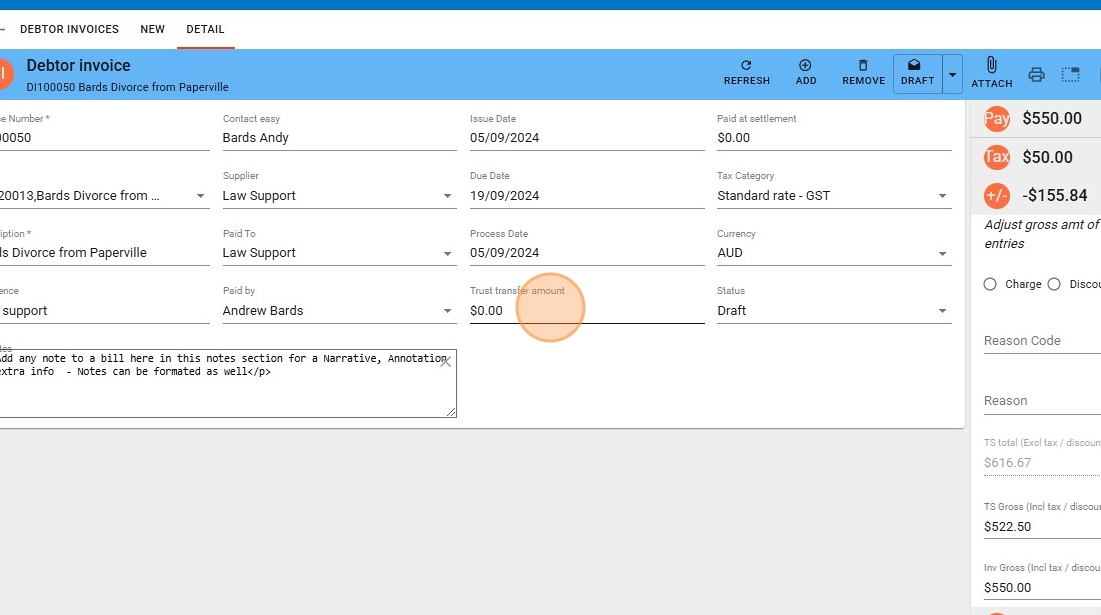Click the Add toolbar icon
The width and height of the screenshot is (1101, 615).
805,65
